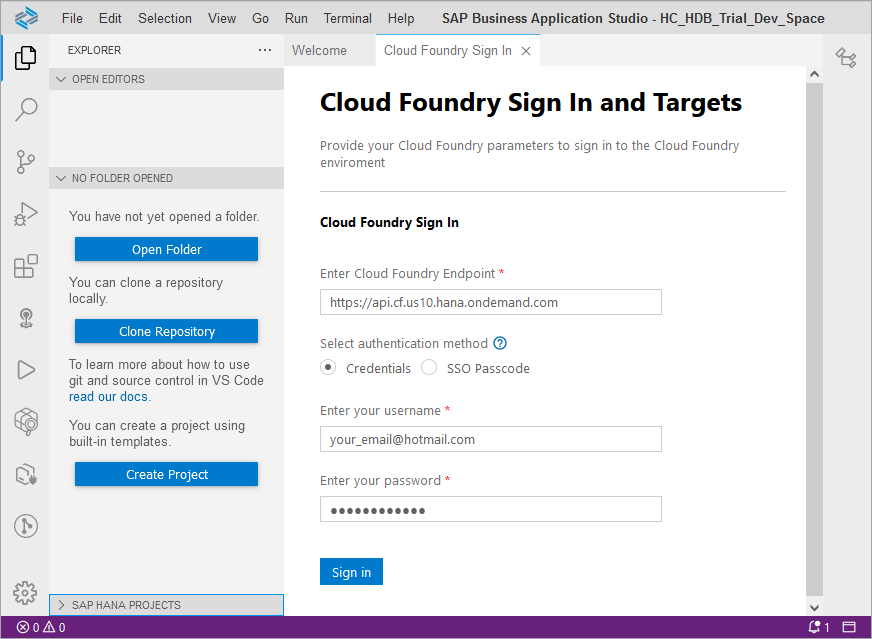Open the Selection menu
This screenshot has width=872, height=639.
click(x=165, y=18)
